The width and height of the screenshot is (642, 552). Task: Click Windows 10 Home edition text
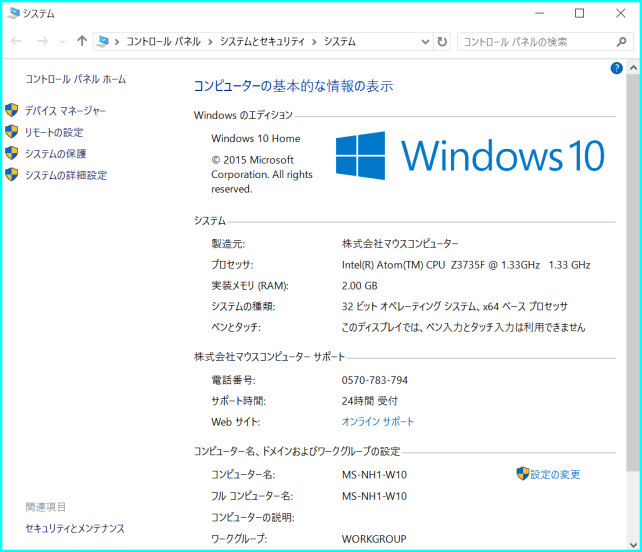coord(256,138)
